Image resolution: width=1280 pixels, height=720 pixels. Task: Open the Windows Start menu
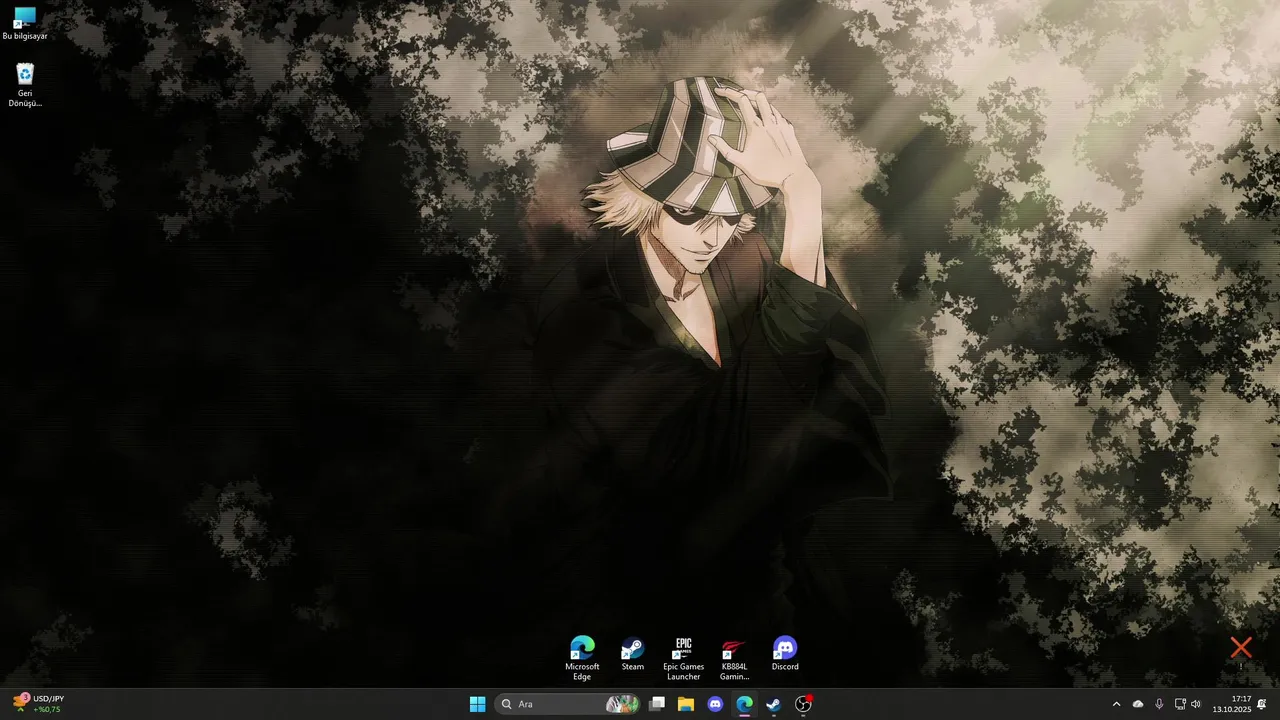tap(477, 704)
